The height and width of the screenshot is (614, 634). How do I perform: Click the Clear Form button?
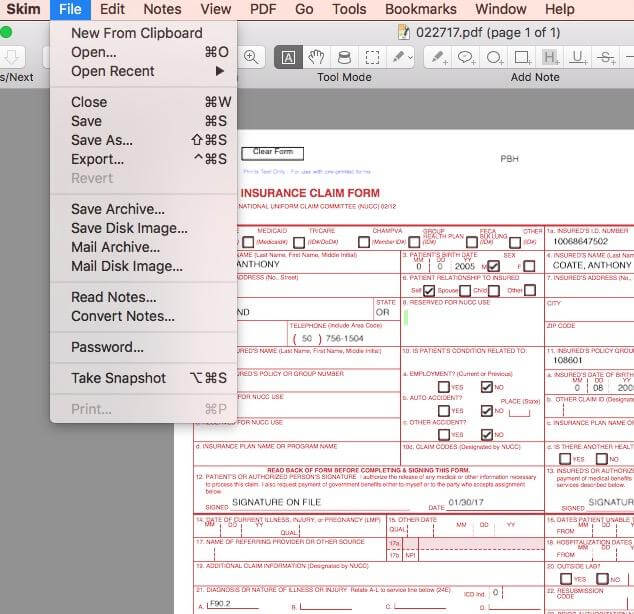(x=273, y=153)
